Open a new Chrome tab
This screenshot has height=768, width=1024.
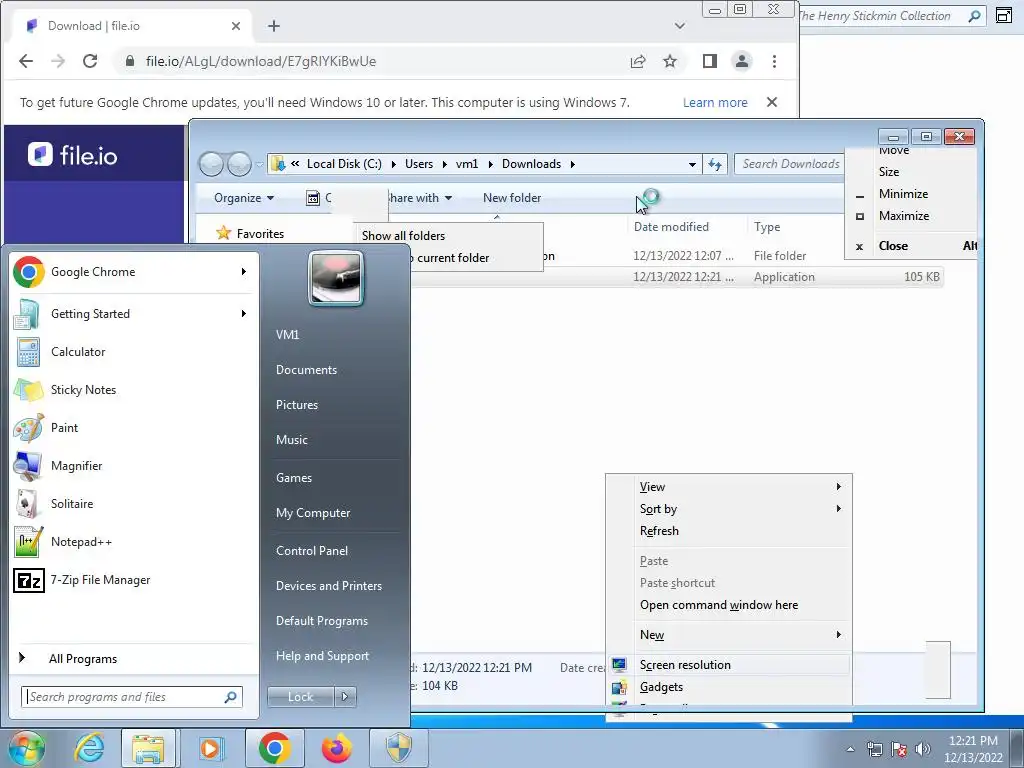(x=274, y=26)
